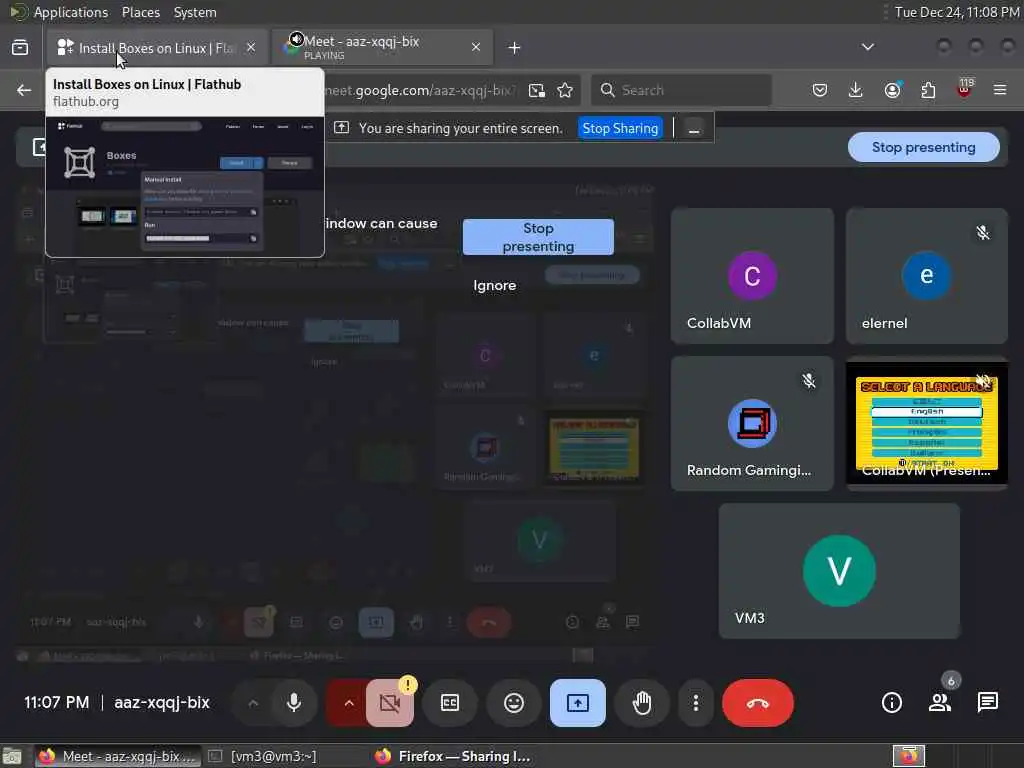Screen dimensions: 1024x768
Task: Show the people participants panel
Action: tap(939, 703)
